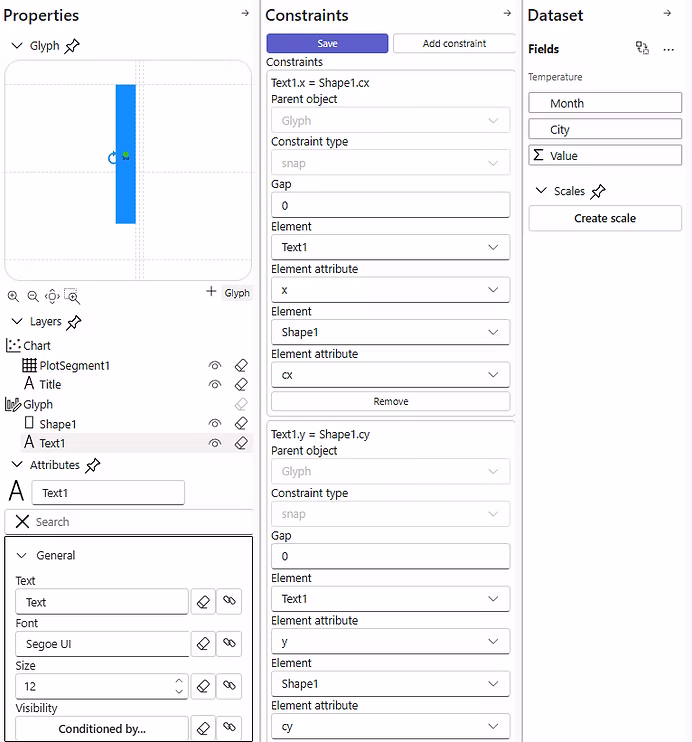The height and width of the screenshot is (742, 692).
Task: Pin the Layers section
Action: click(74, 322)
